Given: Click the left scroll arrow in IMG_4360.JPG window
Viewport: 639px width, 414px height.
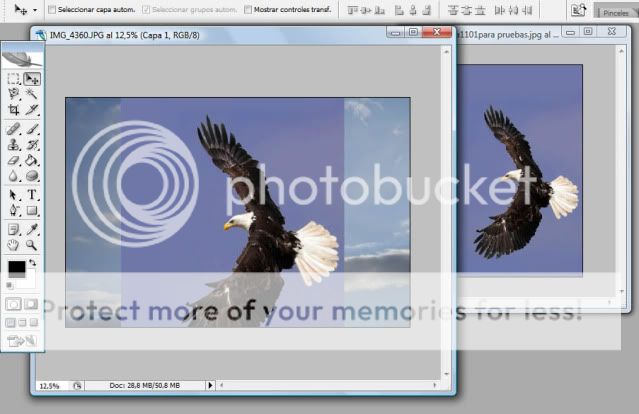Looking at the screenshot, I should [x=222, y=385].
